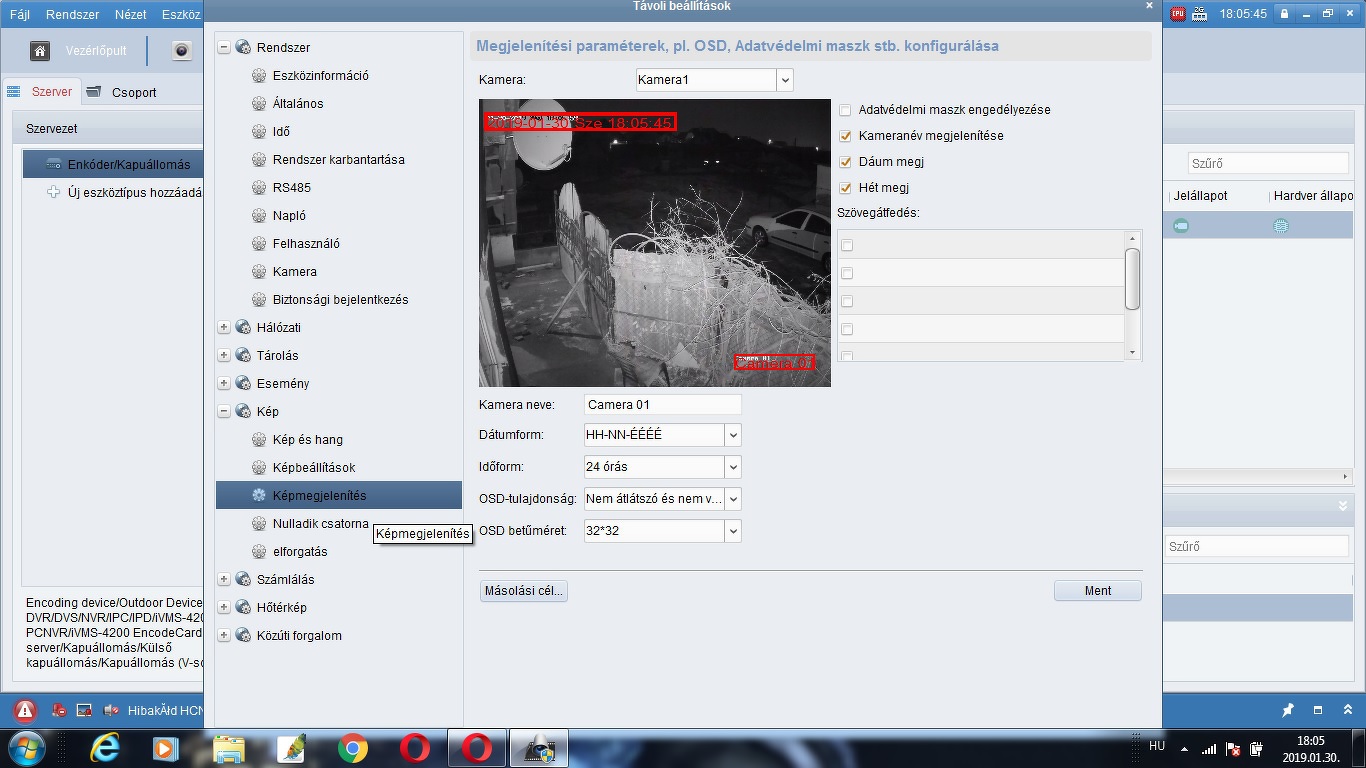Click the lower Szűrő filter field

point(1257,547)
